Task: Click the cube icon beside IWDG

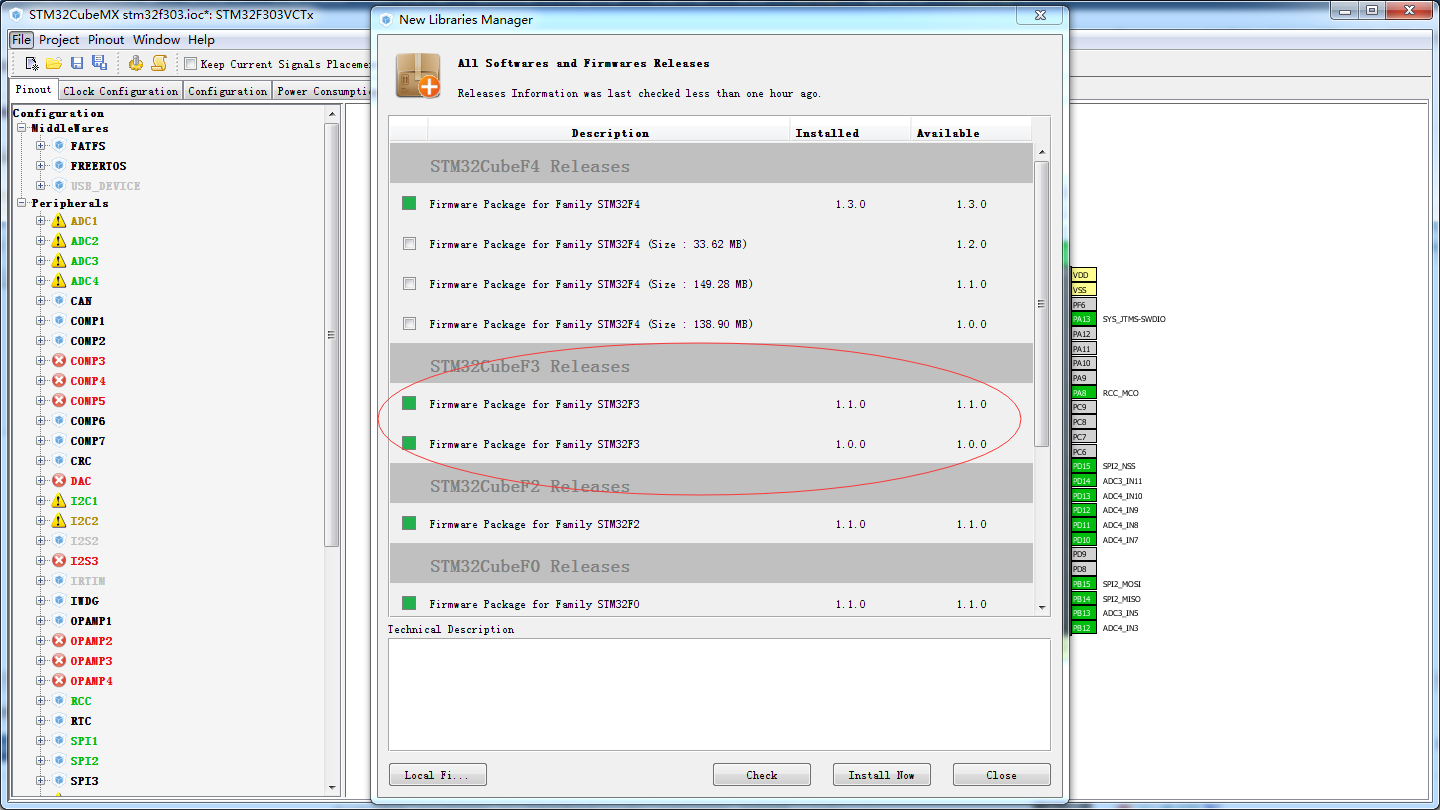Action: pos(59,601)
